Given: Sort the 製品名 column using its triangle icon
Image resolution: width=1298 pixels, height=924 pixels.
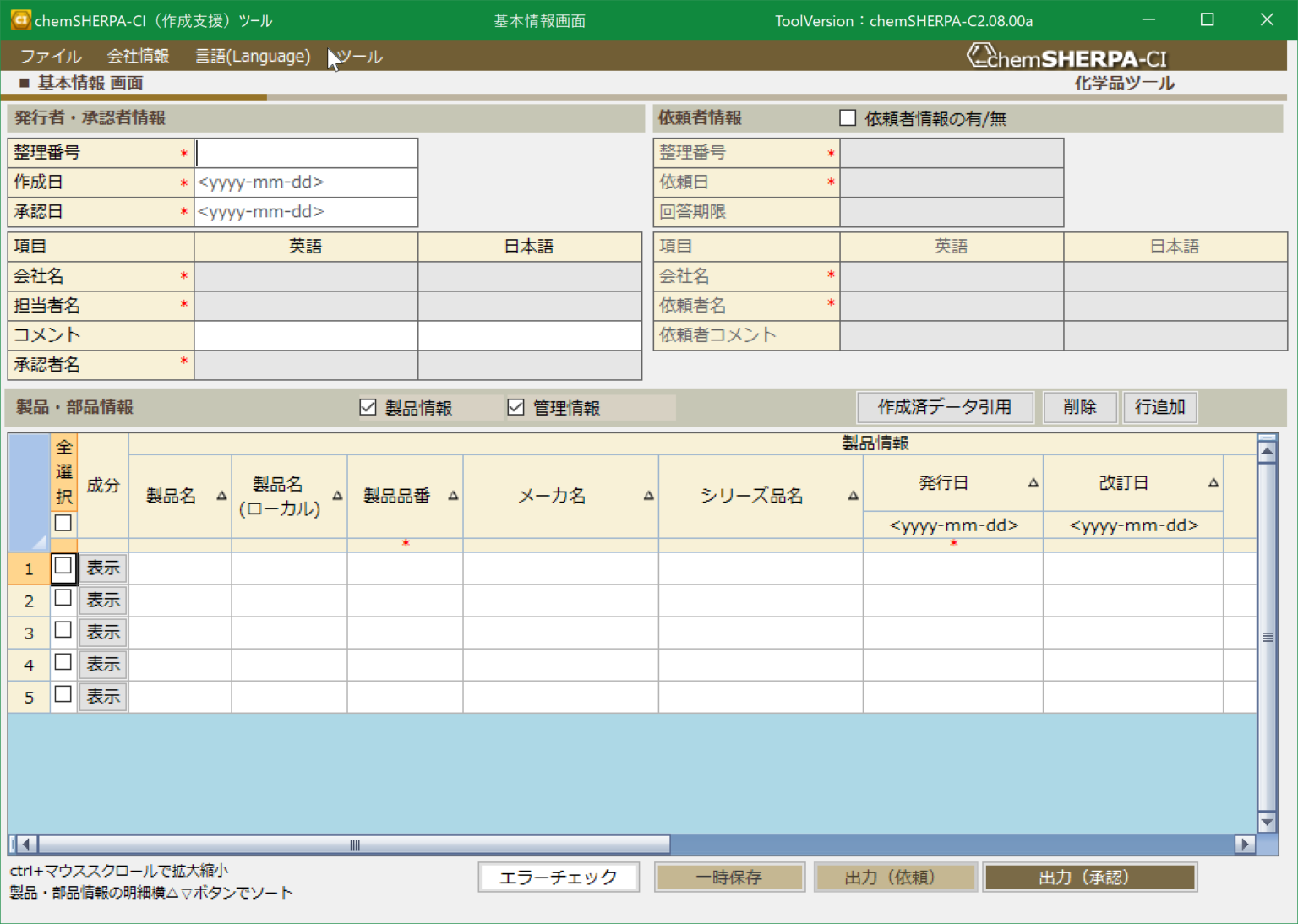Looking at the screenshot, I should click(221, 497).
